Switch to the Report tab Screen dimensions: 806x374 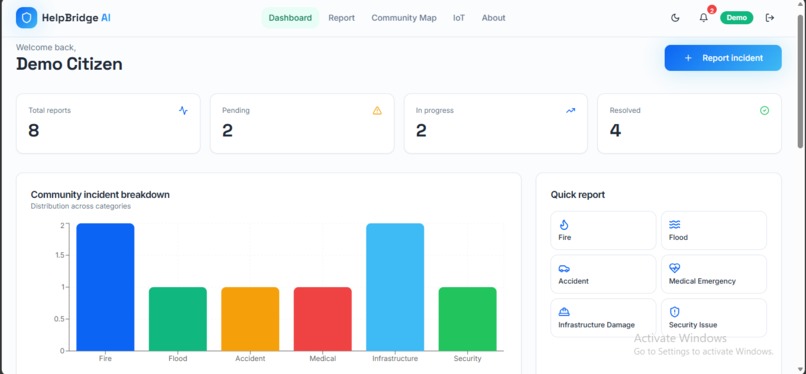click(x=341, y=18)
